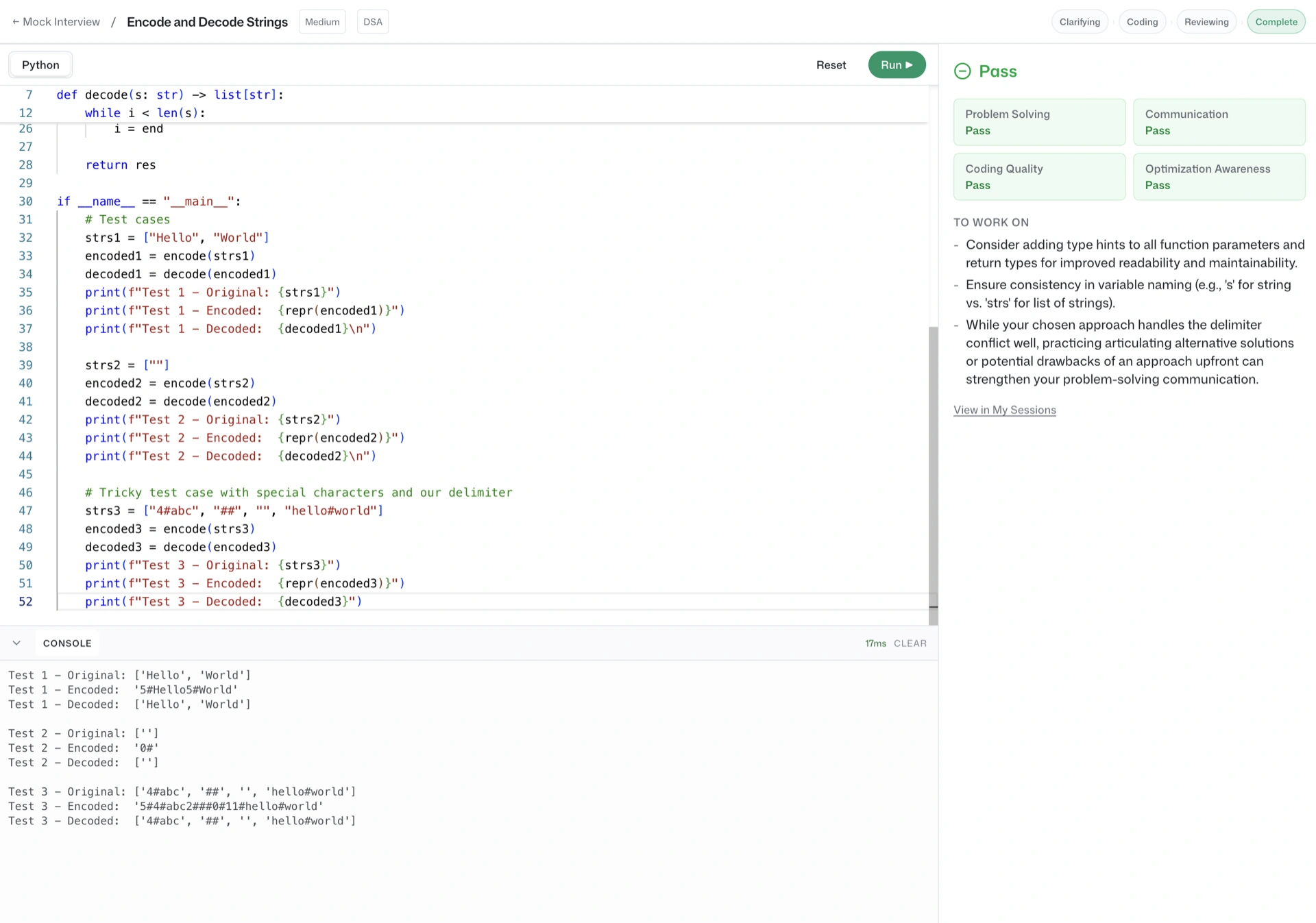Click the 'TO WORK ON' heading

click(990, 222)
